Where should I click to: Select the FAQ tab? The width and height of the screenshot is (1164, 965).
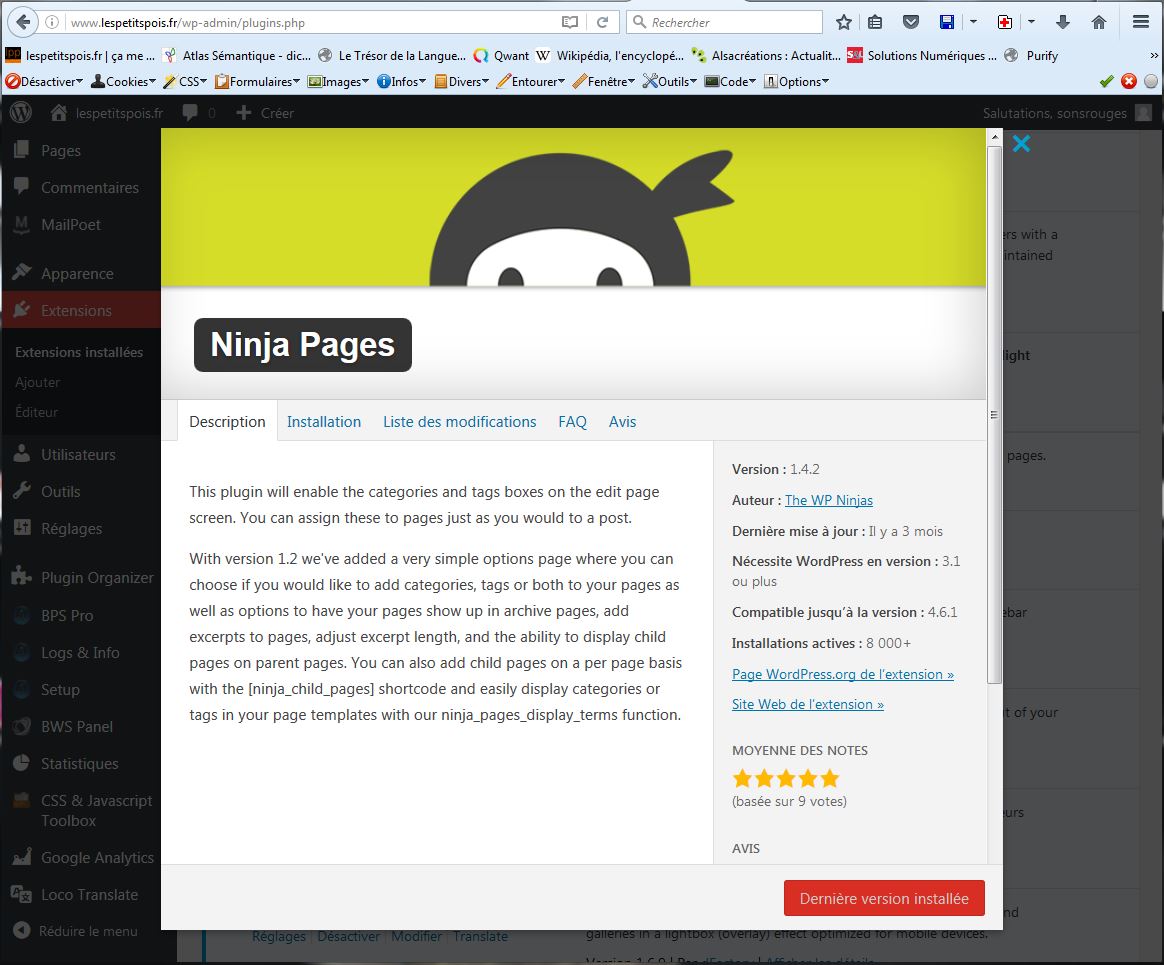pyautogui.click(x=572, y=422)
